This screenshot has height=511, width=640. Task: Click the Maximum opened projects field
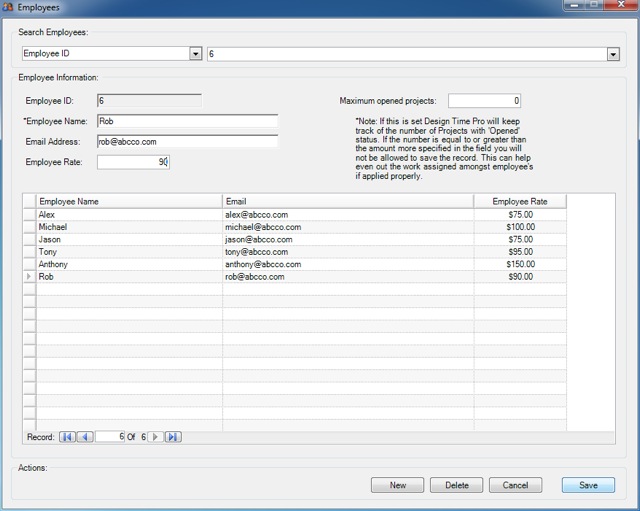click(484, 101)
